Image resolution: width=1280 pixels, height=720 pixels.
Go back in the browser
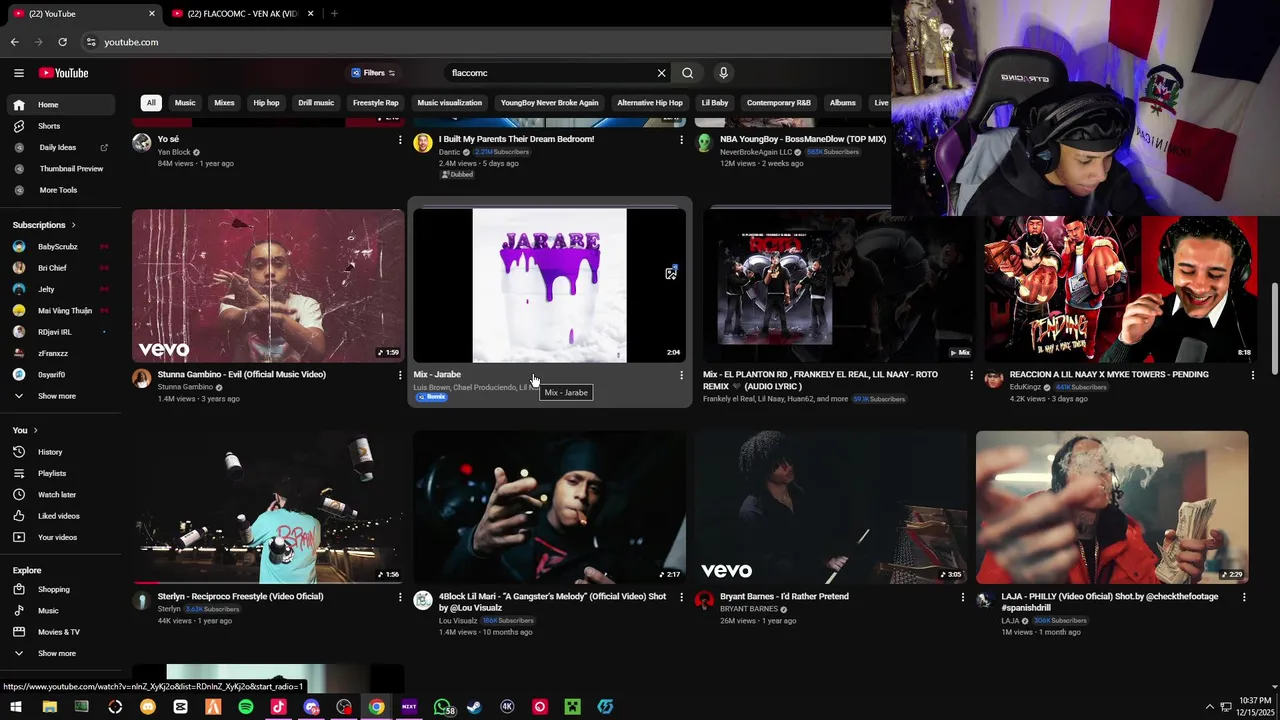(x=15, y=42)
